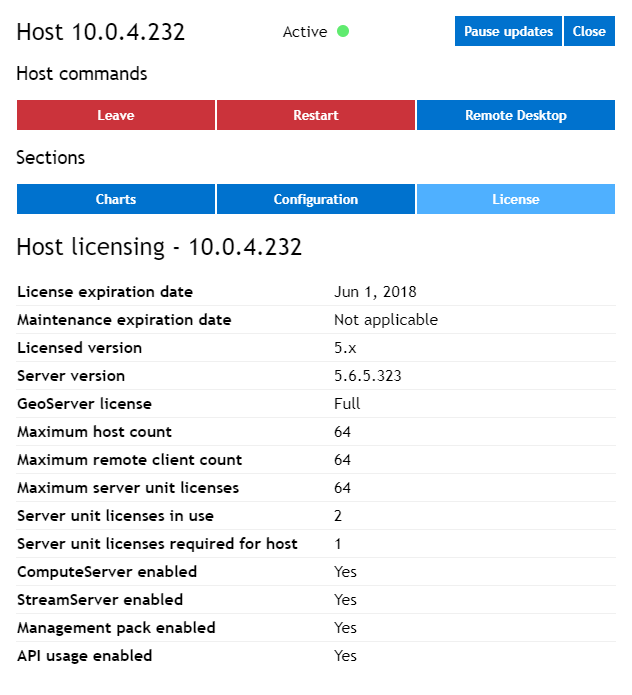Click the Host commands heading
Screen dimensions: 632x695
tap(82, 74)
